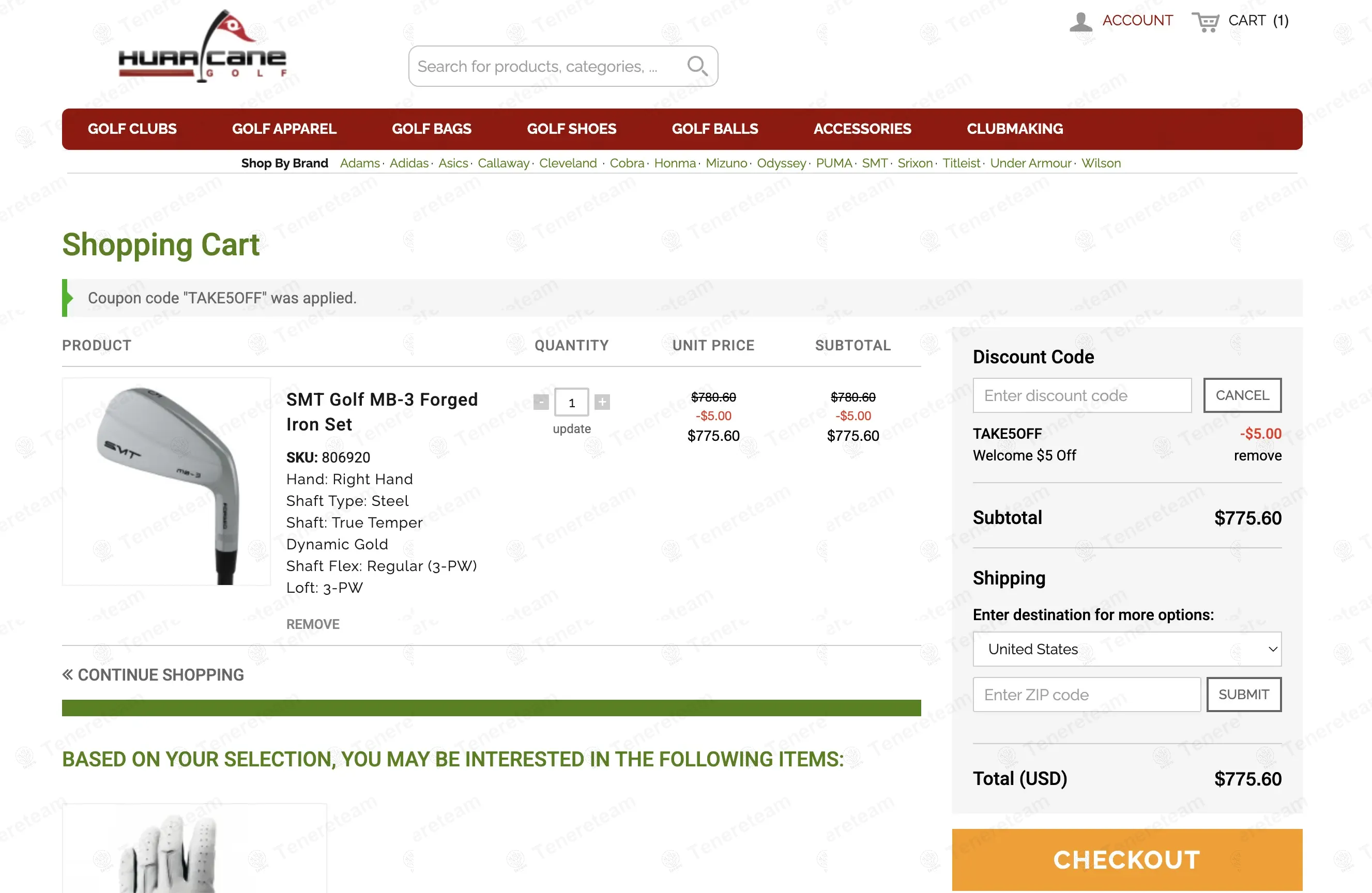Open the shopping cart icon
Viewport: 1372px width, 893px height.
pyautogui.click(x=1206, y=22)
